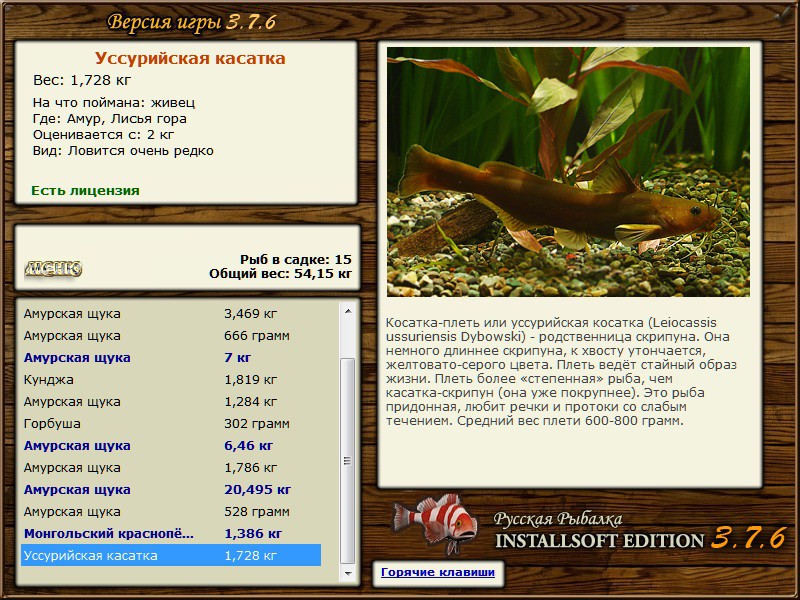Select Амурская щука 528 грамм row

point(171,511)
